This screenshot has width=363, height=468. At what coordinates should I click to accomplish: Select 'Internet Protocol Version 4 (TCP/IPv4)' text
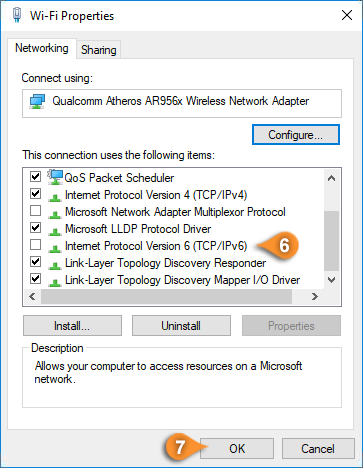pos(156,195)
